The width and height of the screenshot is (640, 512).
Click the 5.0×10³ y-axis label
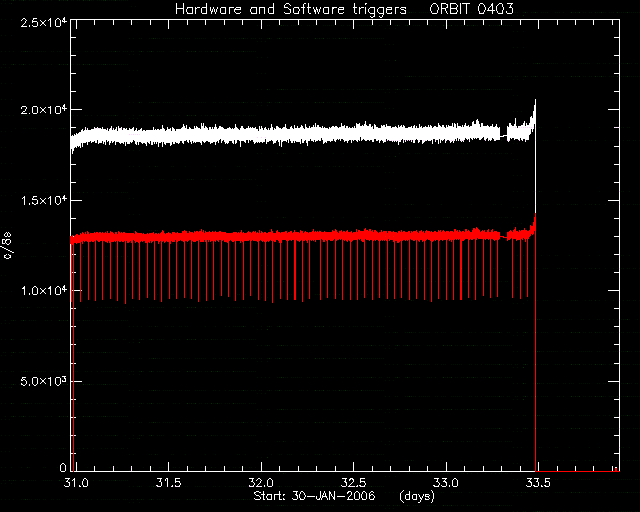[x=43, y=382]
